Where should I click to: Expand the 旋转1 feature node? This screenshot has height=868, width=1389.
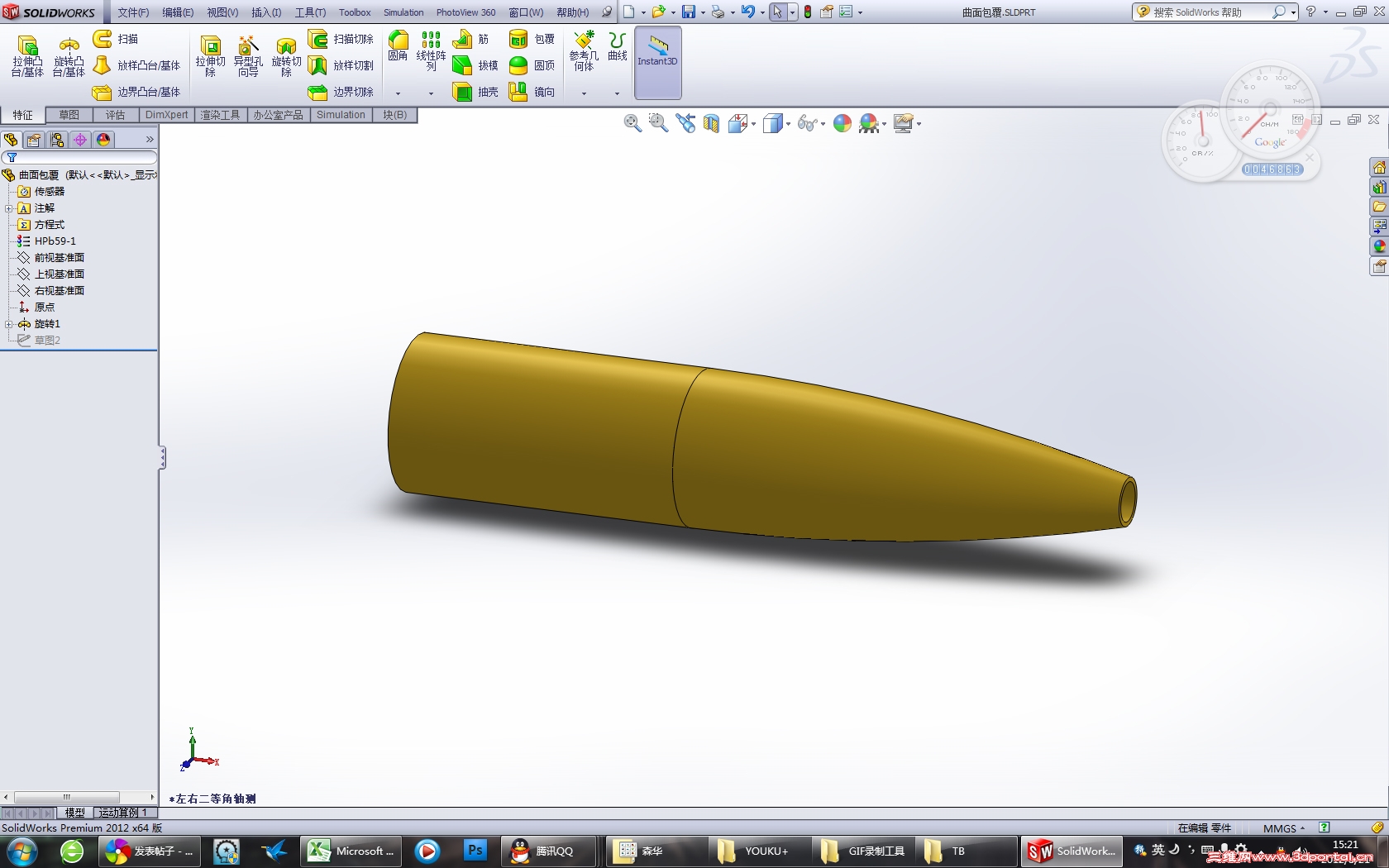(x=8, y=324)
